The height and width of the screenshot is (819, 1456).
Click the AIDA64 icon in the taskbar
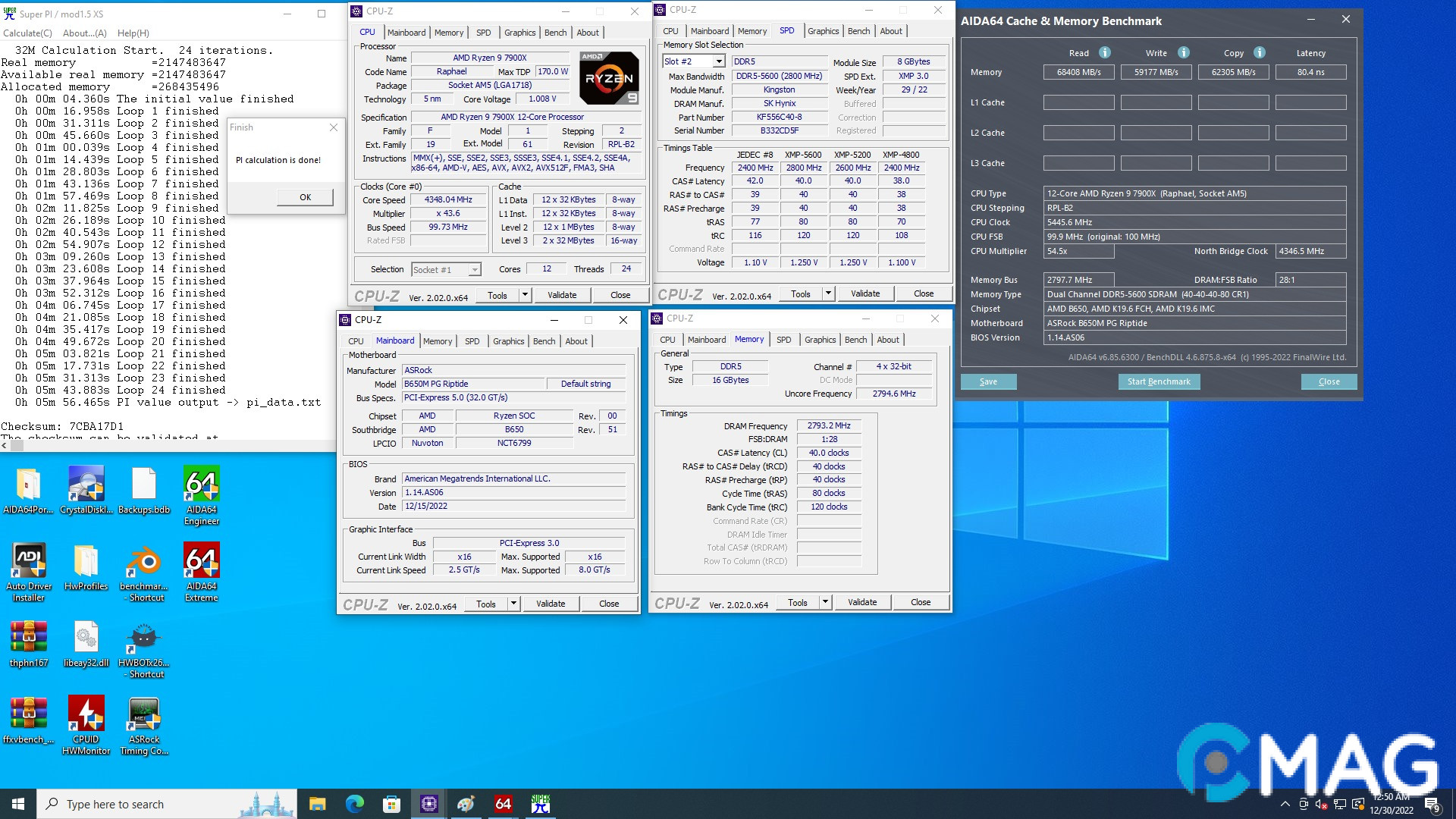click(x=503, y=803)
